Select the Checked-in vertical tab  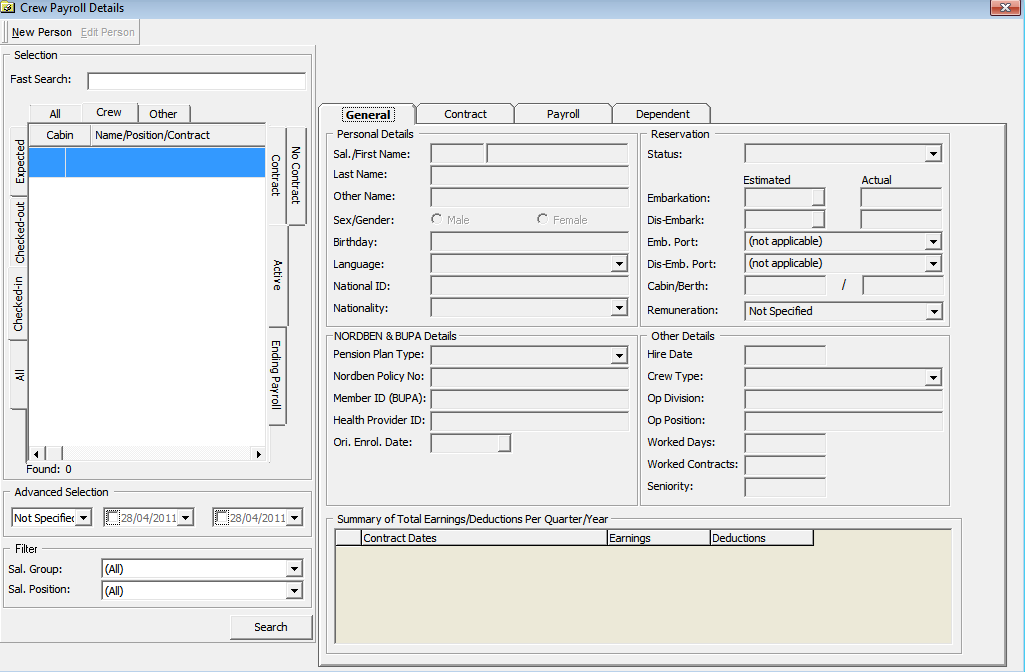[x=18, y=303]
